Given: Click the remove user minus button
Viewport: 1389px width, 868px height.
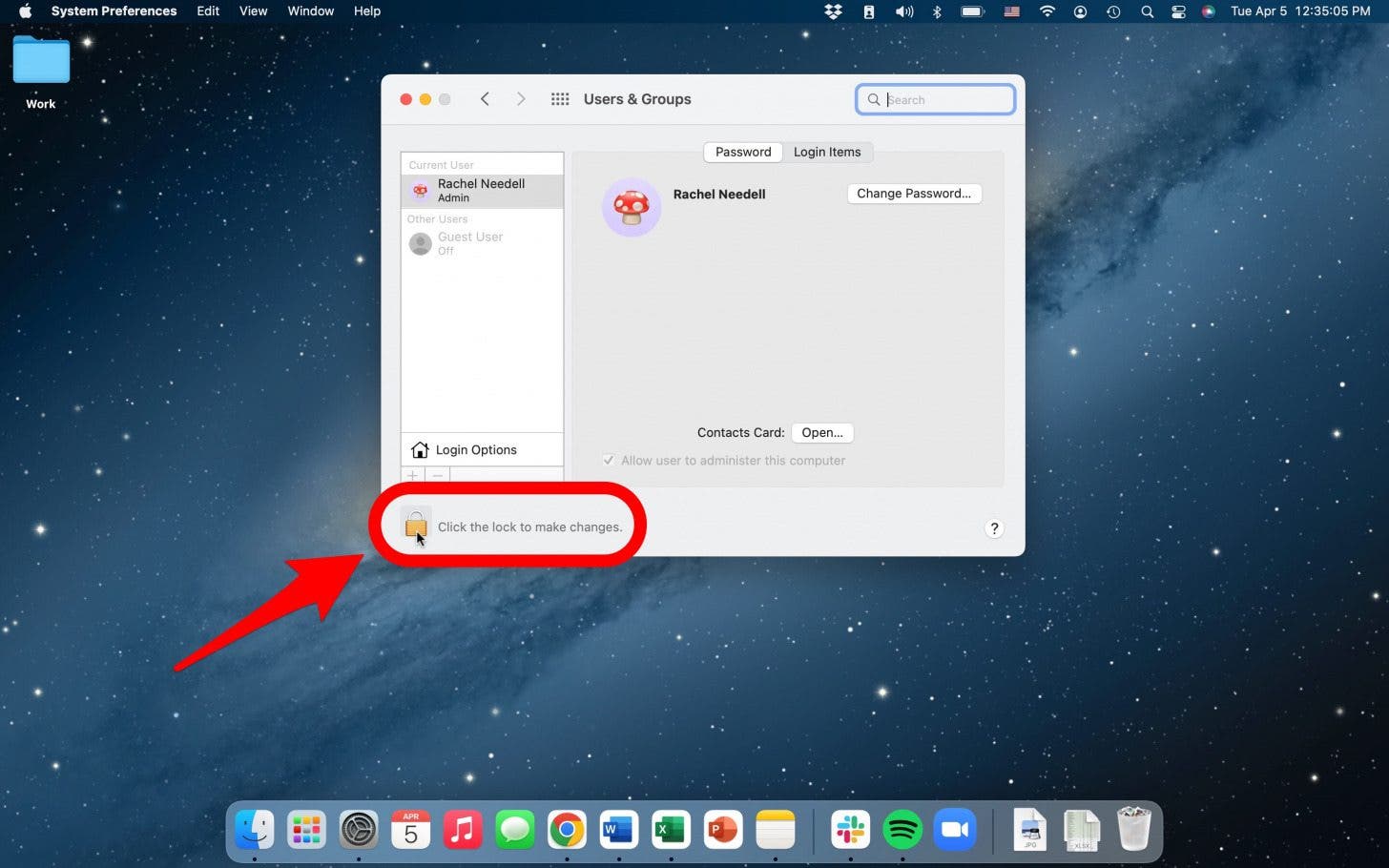Looking at the screenshot, I should tap(438, 475).
